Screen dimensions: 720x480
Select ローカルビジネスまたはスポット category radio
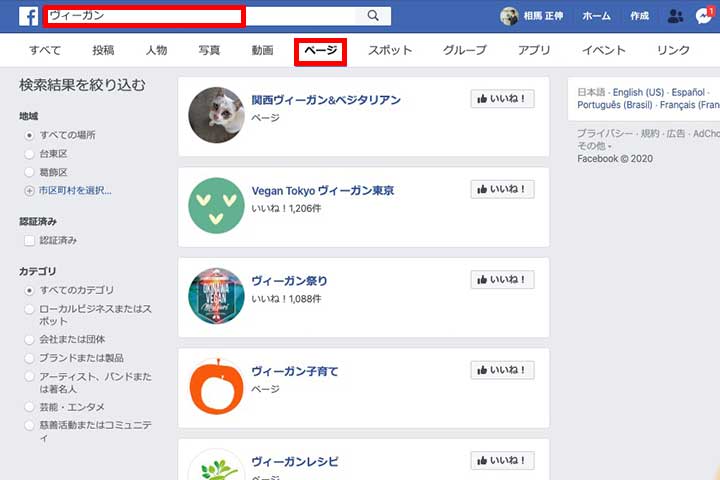29,309
